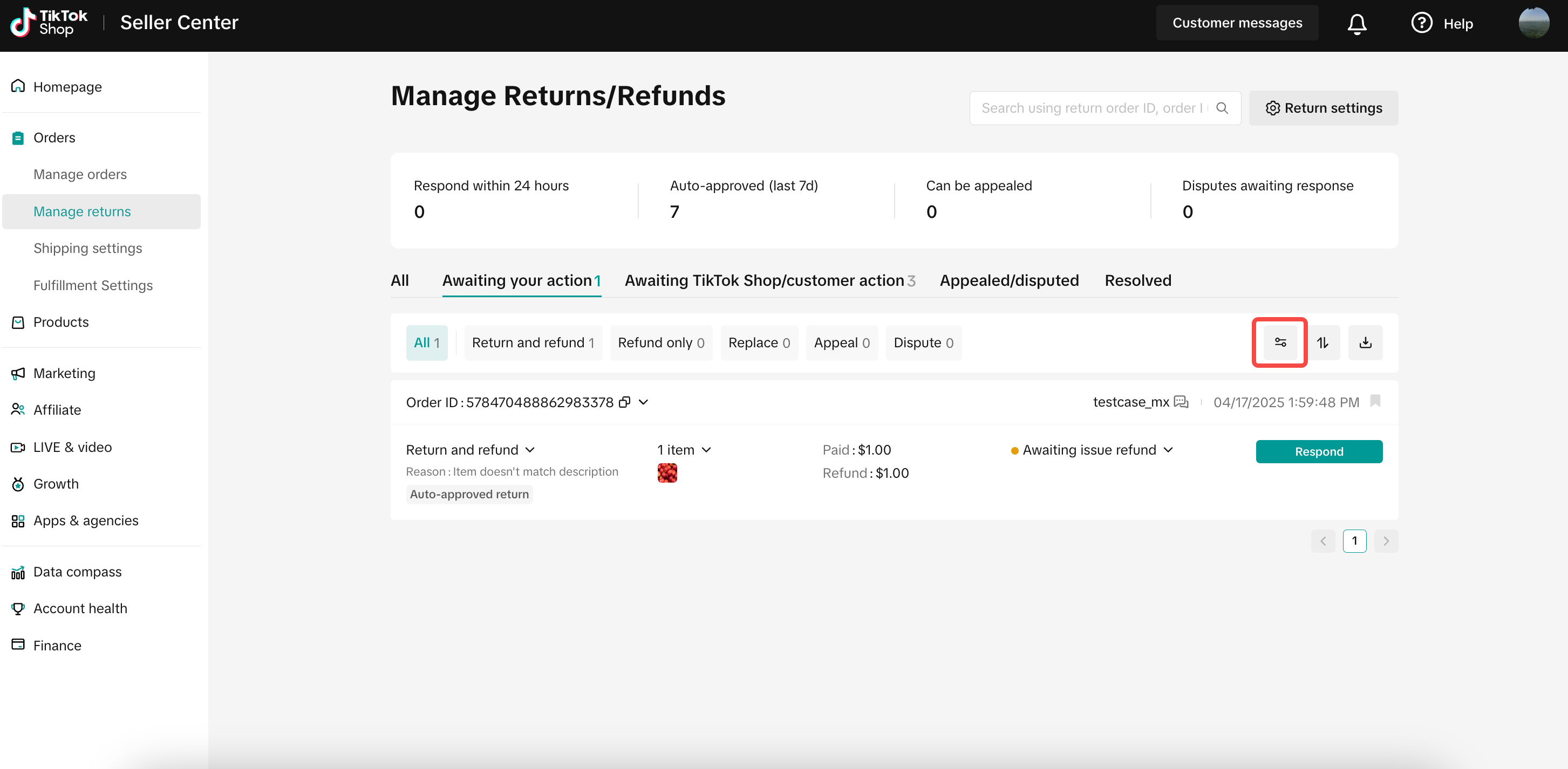The image size is (1568, 769).
Task: Toggle the bookmark flag on the order
Action: 1375,401
